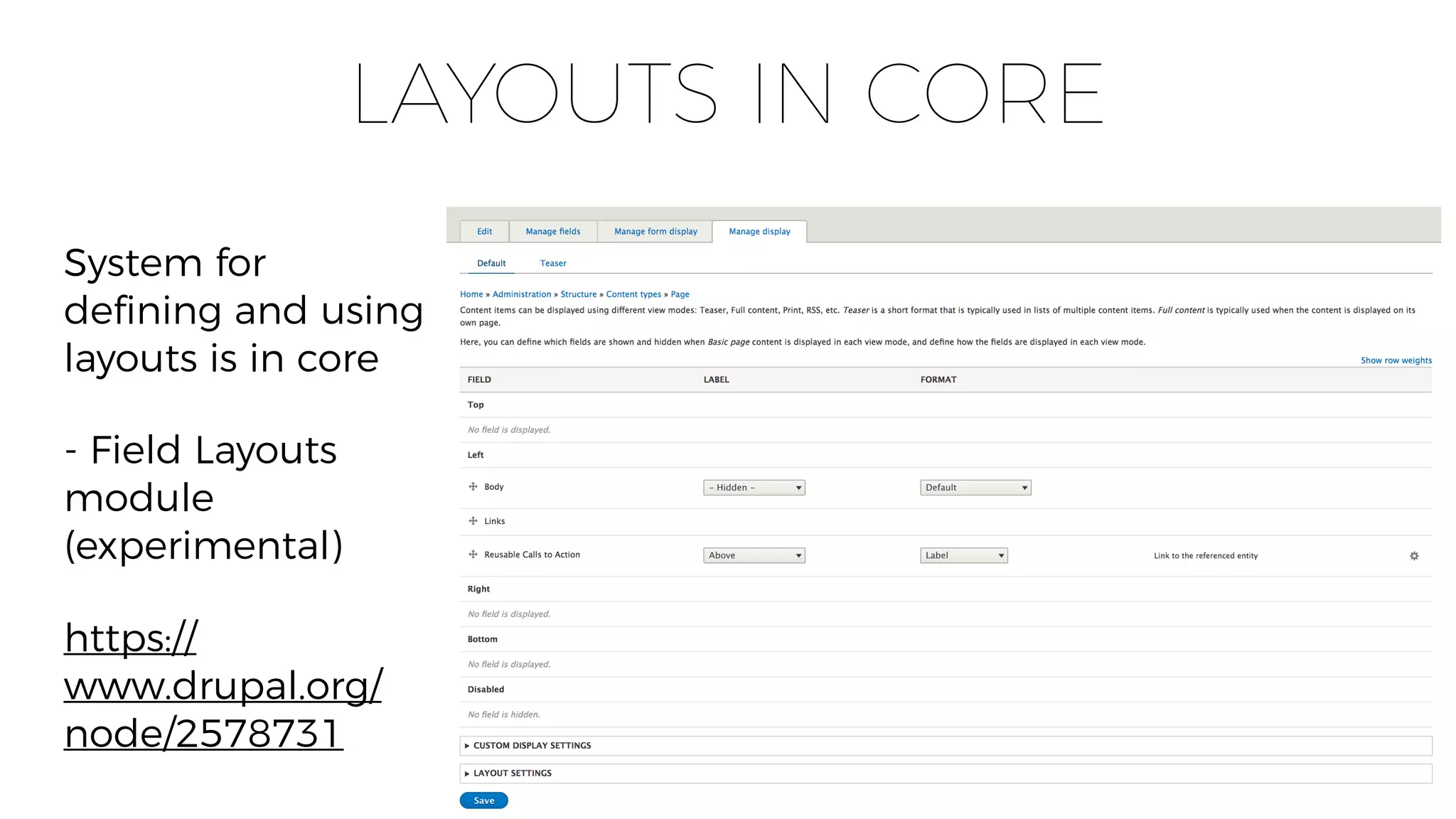Expand Custom Display Settings section
The image size is (1456, 819).
click(946, 745)
